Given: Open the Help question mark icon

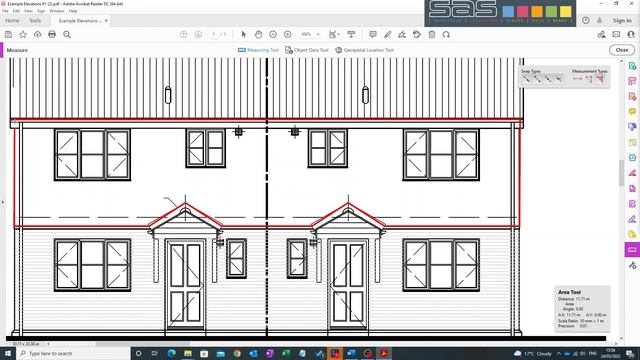Looking at the screenshot, I should [x=586, y=20].
